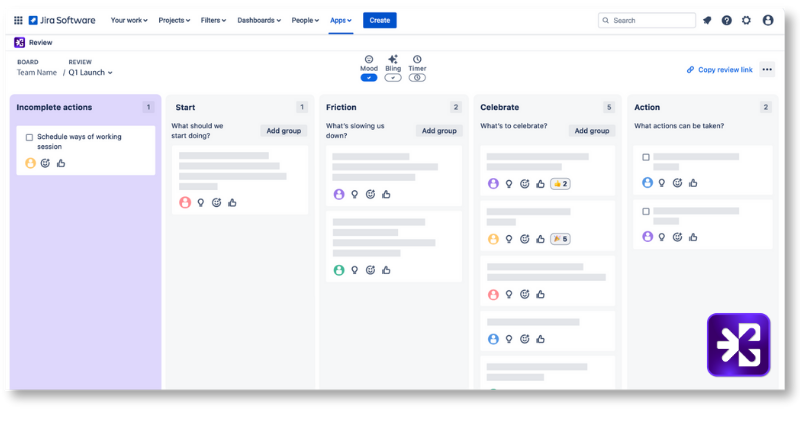The width and height of the screenshot is (800, 430).
Task: Expand the Filters dropdown
Action: pyautogui.click(x=213, y=20)
